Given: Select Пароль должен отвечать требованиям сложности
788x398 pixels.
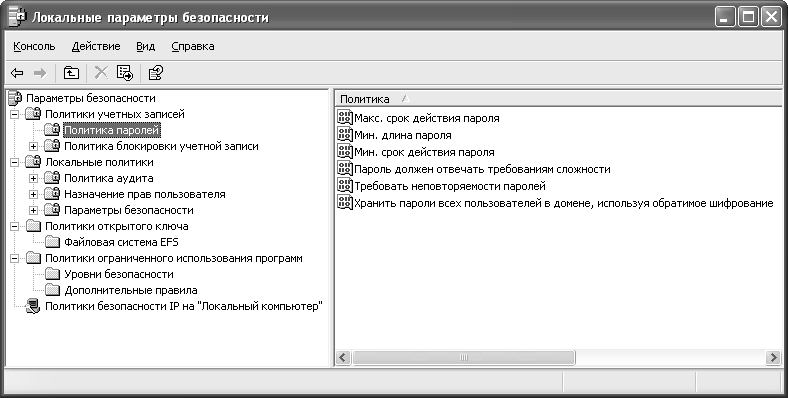Looking at the screenshot, I should (x=482, y=169).
